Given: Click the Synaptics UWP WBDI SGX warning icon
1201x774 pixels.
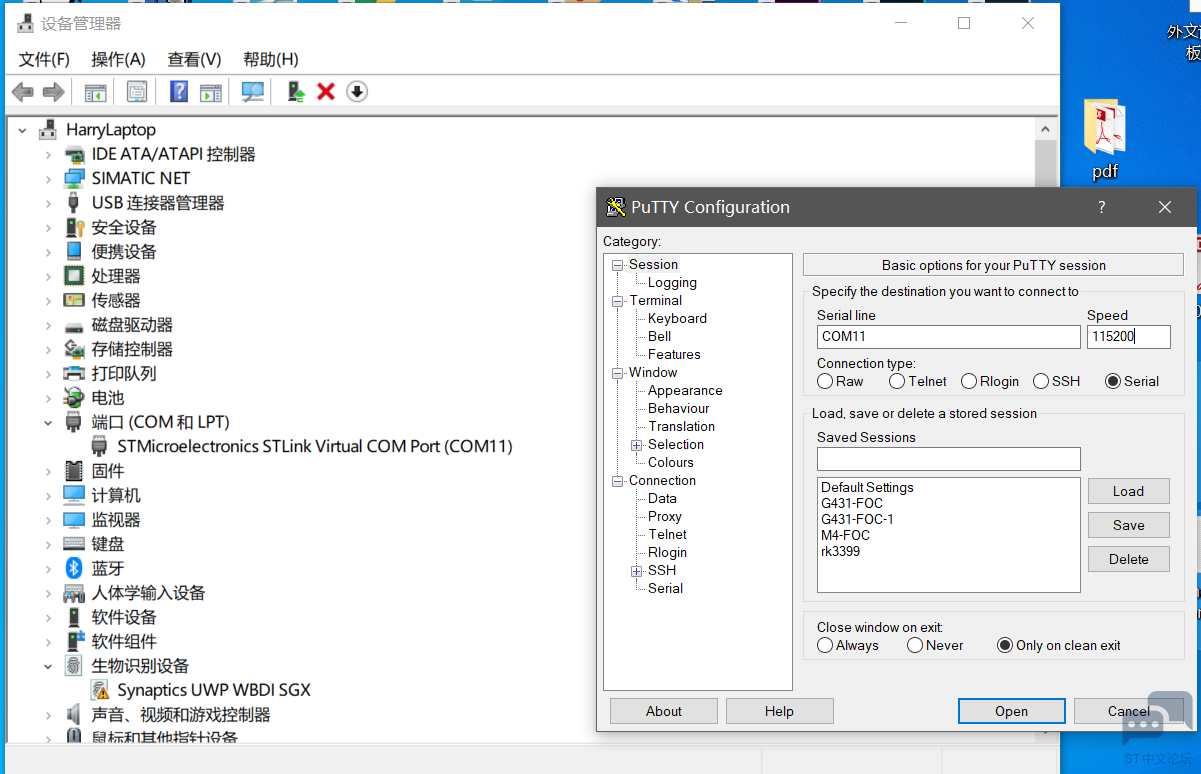Looking at the screenshot, I should (x=100, y=690).
